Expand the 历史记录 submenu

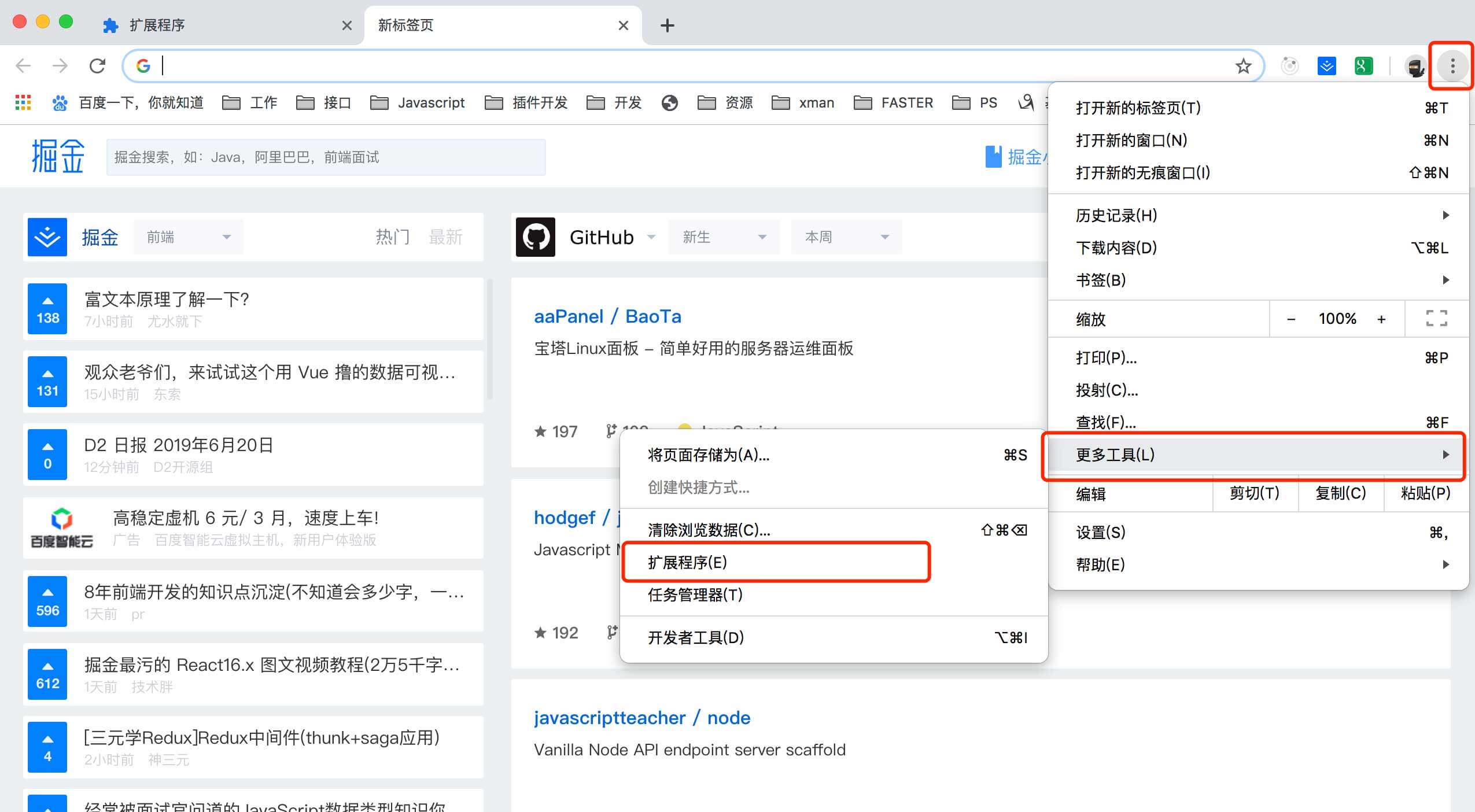coord(1259,216)
